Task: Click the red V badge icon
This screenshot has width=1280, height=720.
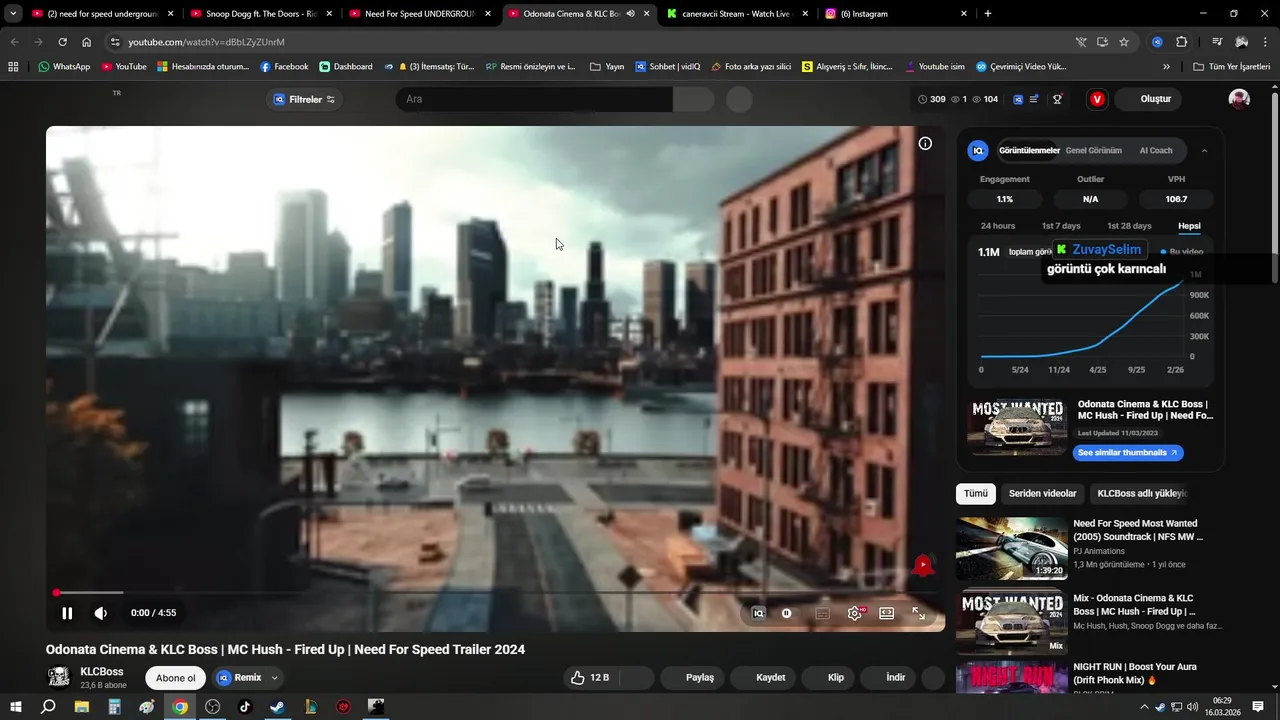Action: (x=1097, y=99)
